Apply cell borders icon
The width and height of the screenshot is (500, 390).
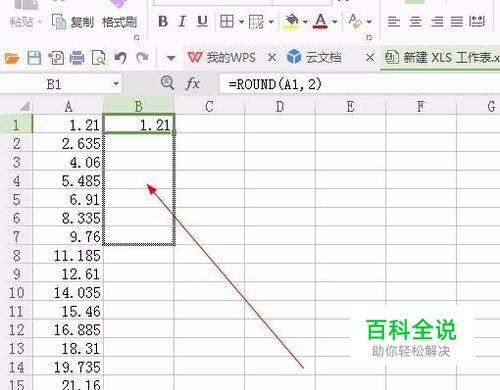pos(227,22)
